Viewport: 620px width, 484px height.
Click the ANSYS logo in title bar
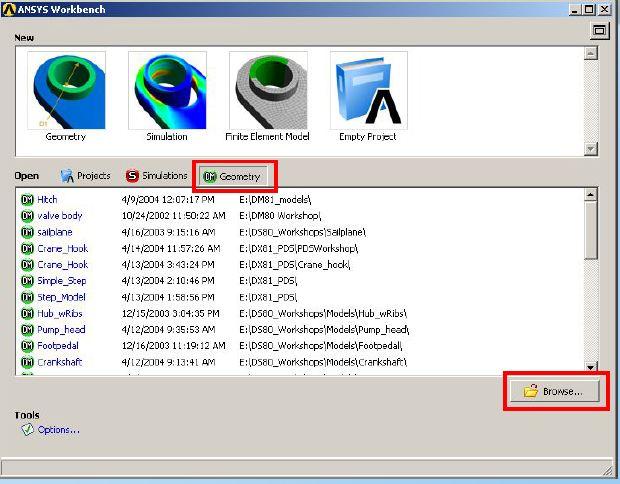tap(8, 9)
